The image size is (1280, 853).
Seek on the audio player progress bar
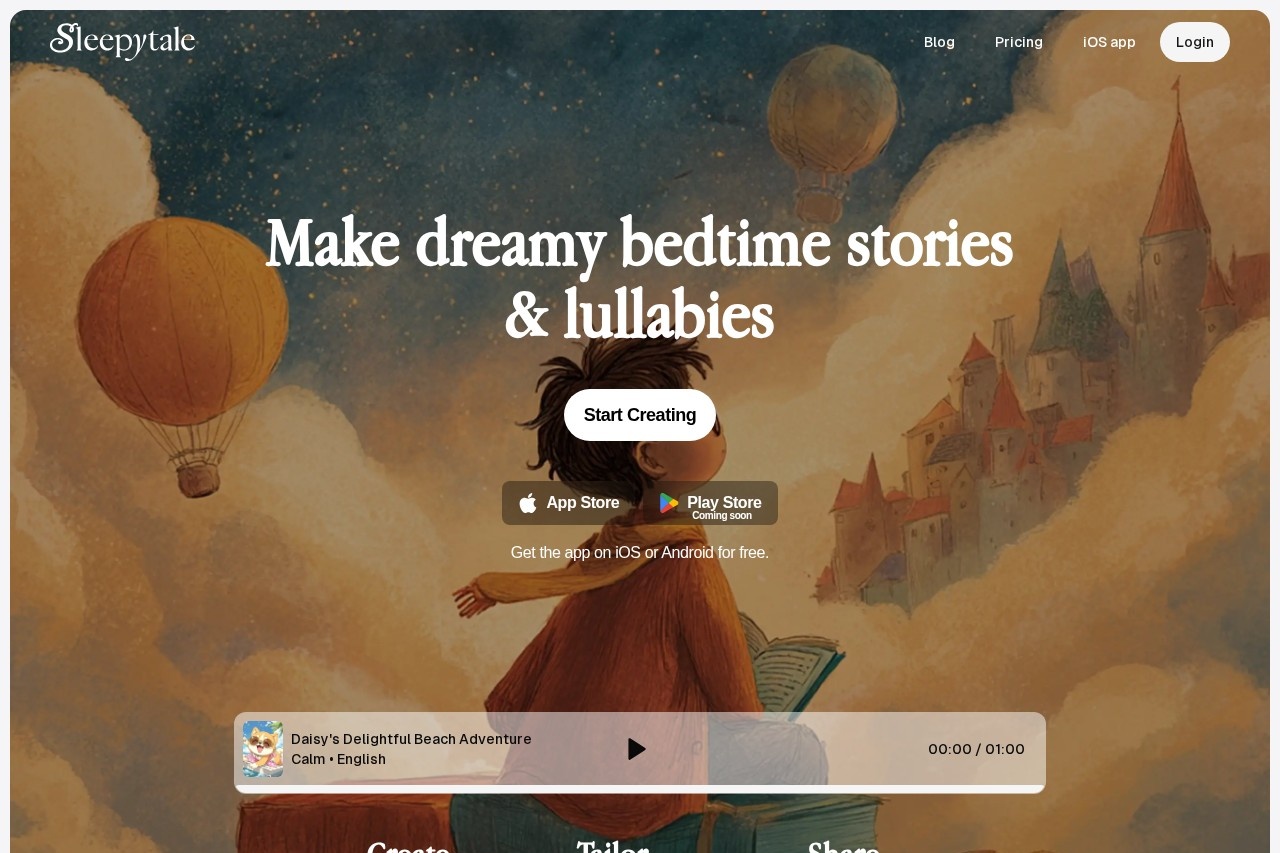click(640, 789)
